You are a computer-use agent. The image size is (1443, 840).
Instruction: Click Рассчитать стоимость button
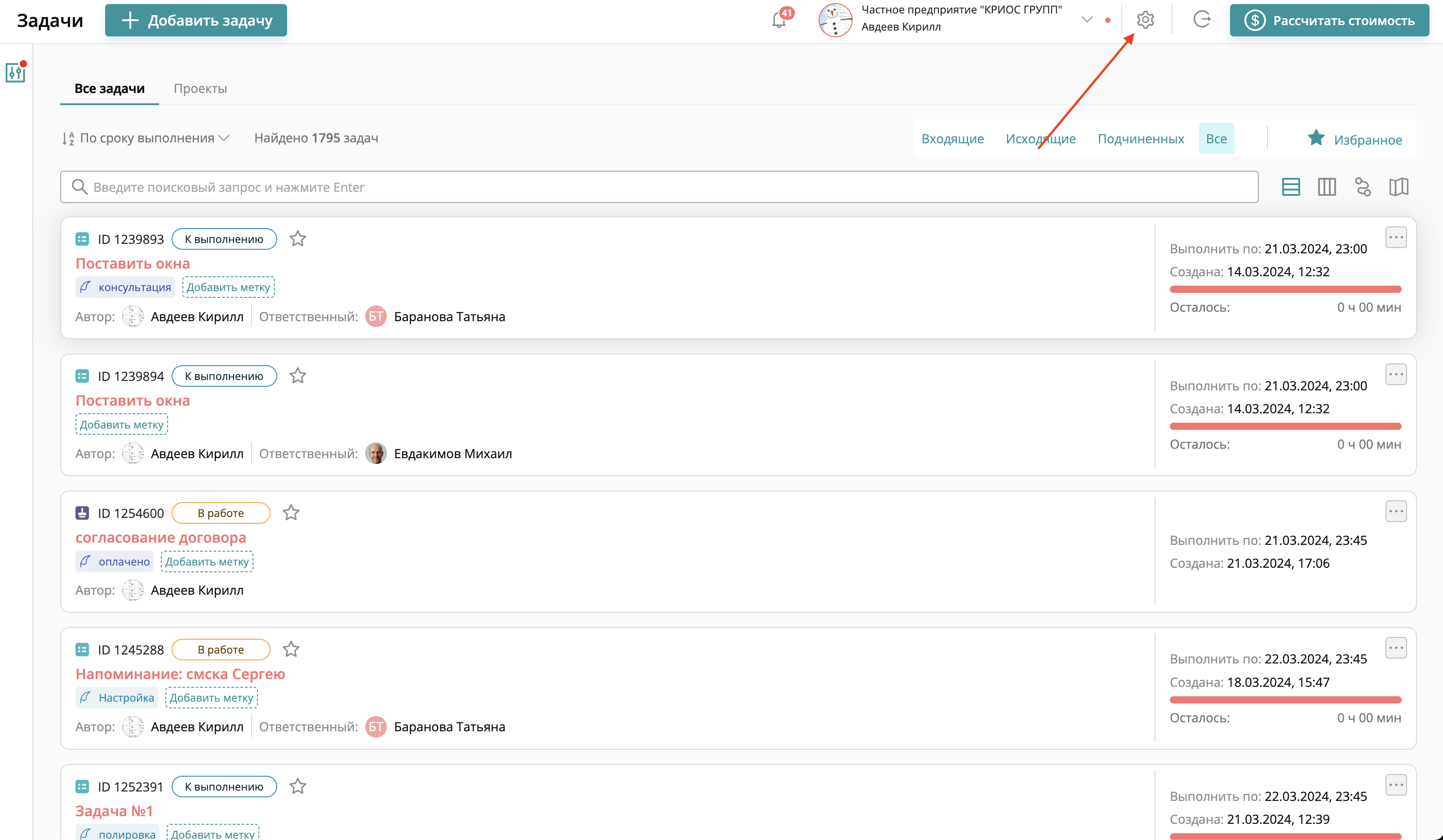tap(1329, 21)
